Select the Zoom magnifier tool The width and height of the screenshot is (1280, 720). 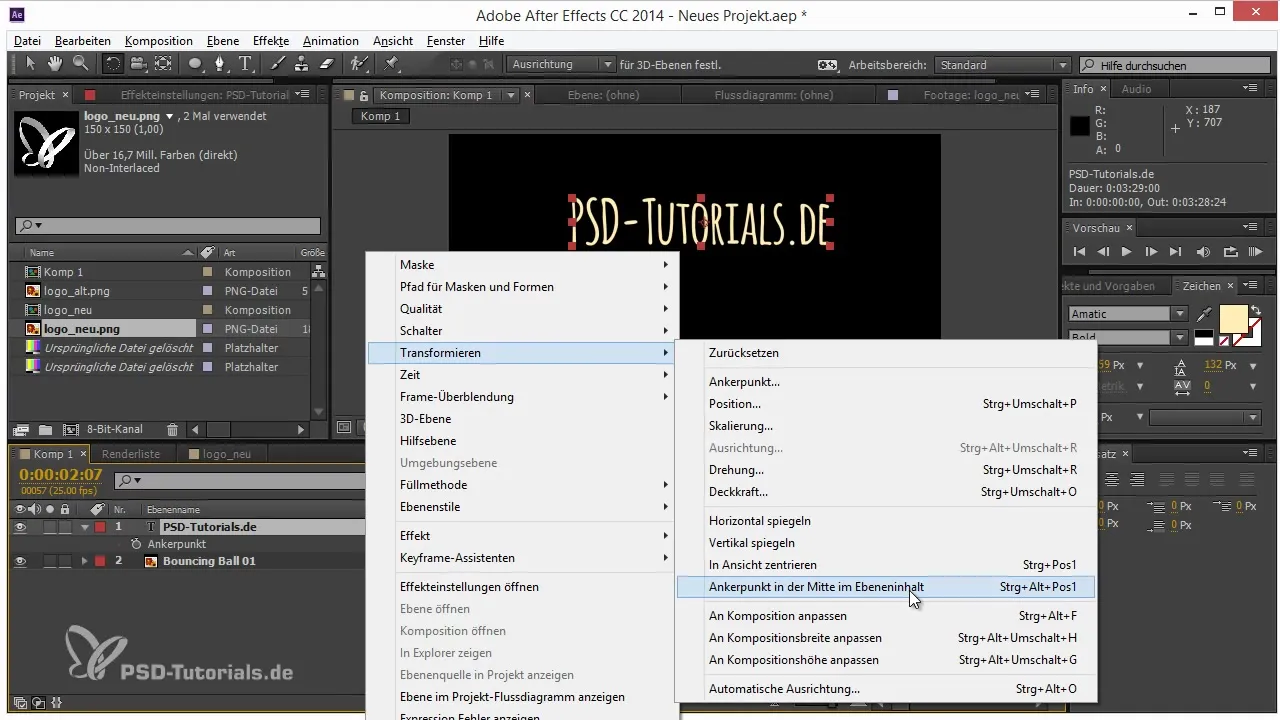pyautogui.click(x=79, y=64)
